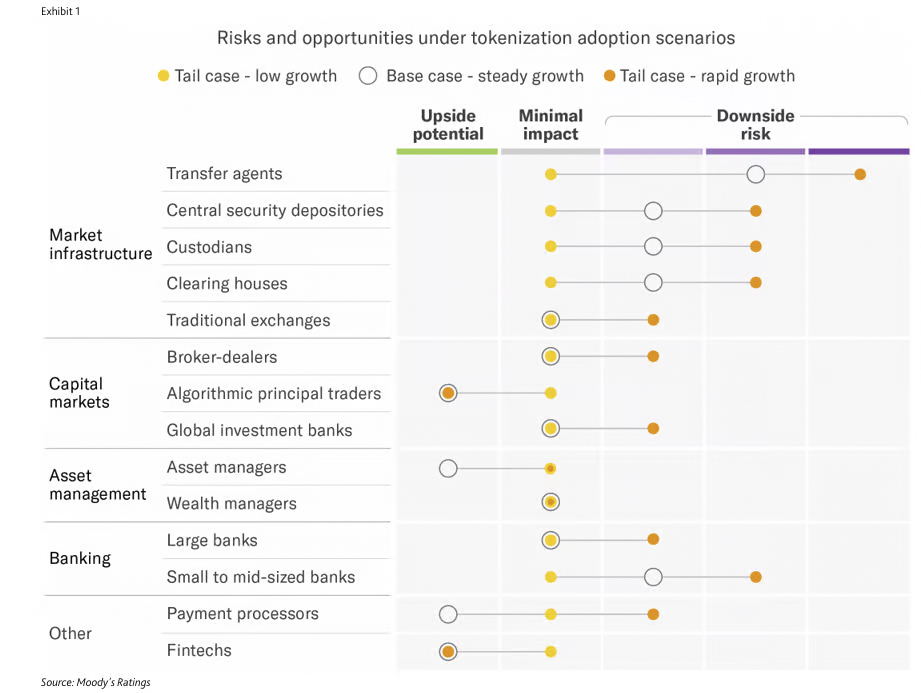This screenshot has height=693, width=921.
Task: Click the Transfer agents rapid growth orange dot
Action: (859, 174)
